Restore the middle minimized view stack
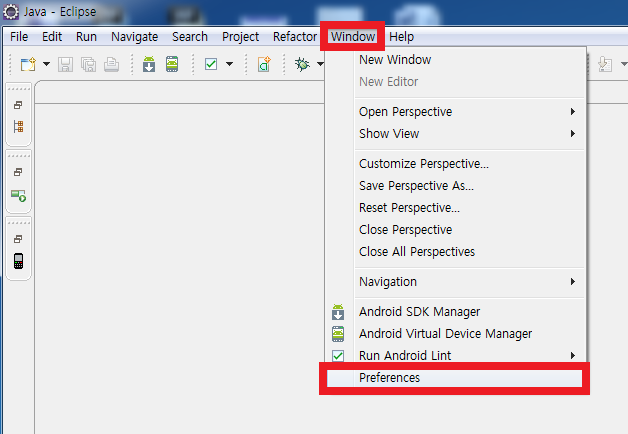The image size is (628, 434). (18, 172)
